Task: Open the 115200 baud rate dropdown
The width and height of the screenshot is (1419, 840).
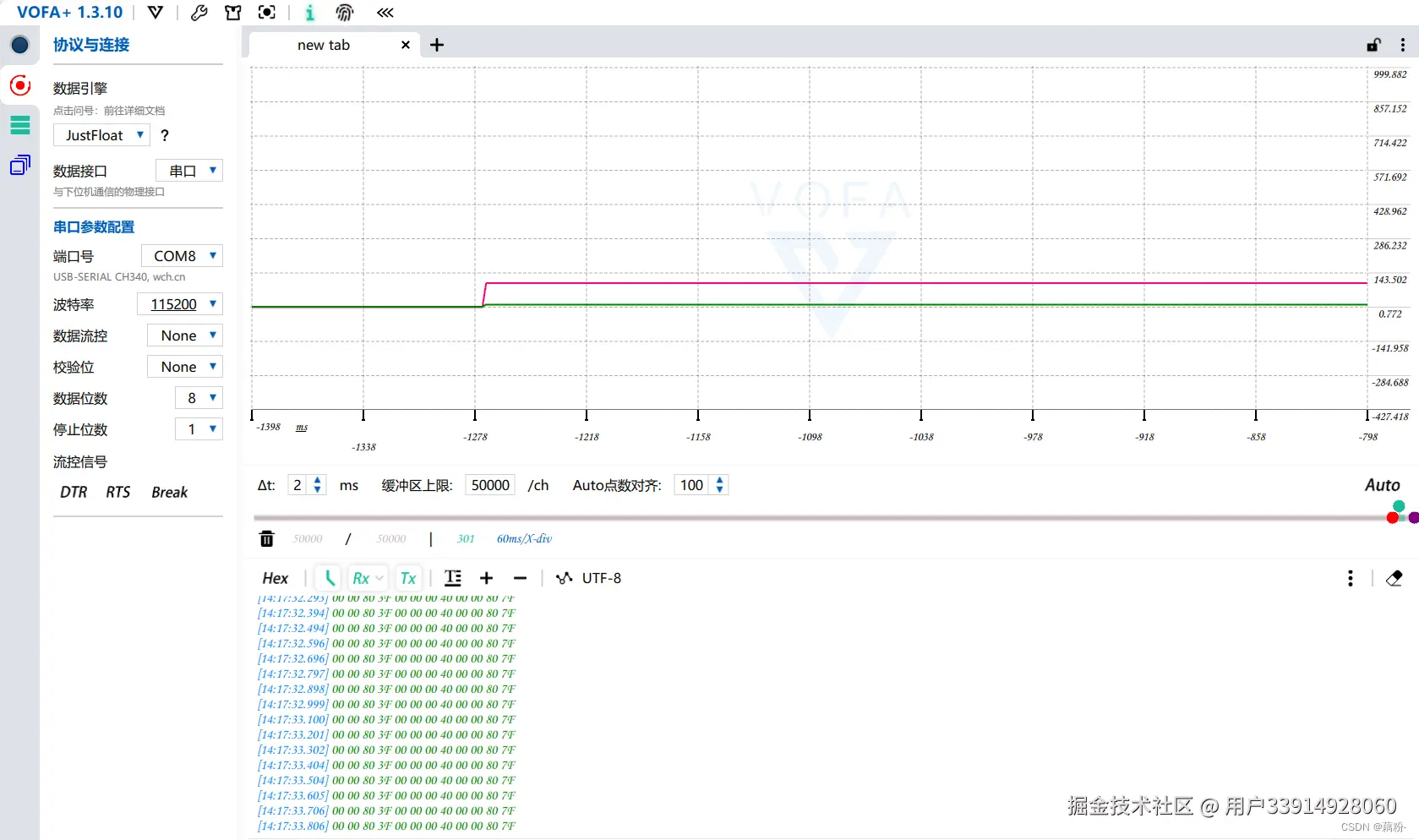Action: tap(180, 304)
